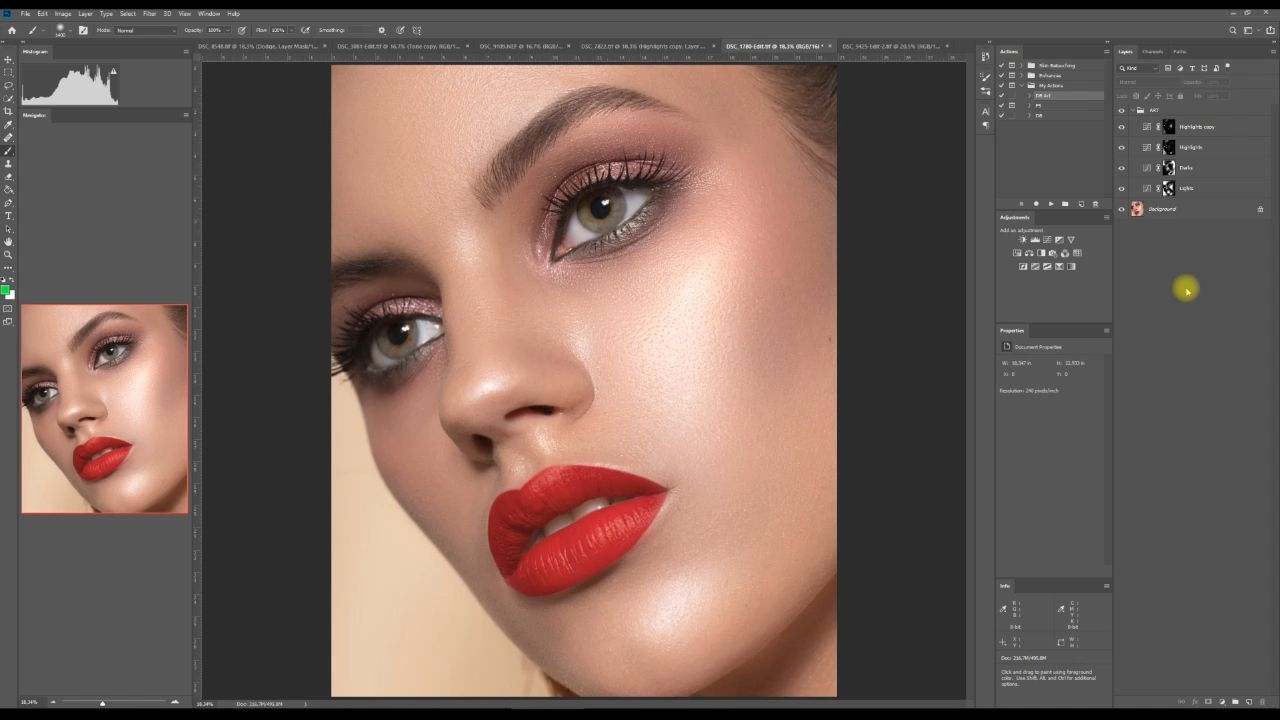Open the Filter menu

pyautogui.click(x=149, y=14)
